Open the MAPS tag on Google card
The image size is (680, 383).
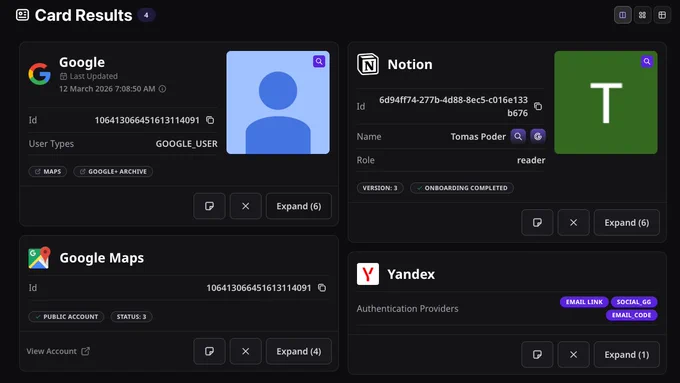point(48,171)
